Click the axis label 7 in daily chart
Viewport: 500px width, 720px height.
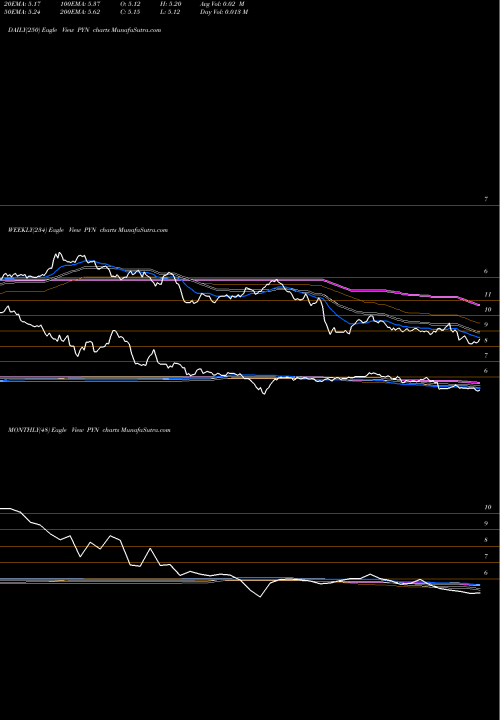point(486,199)
